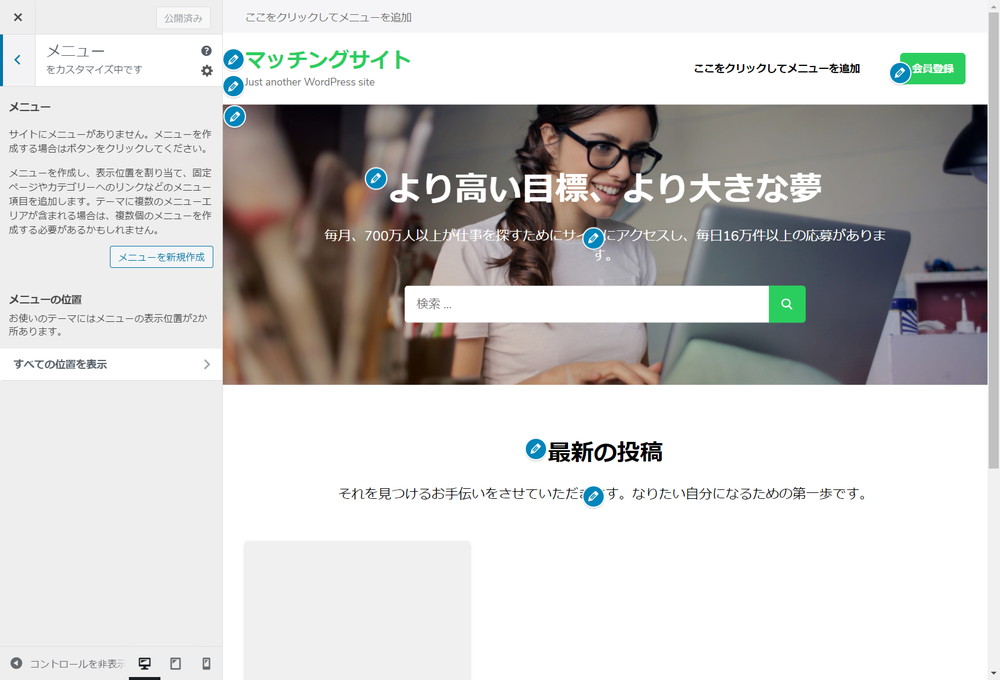This screenshot has width=1000, height=680.
Task: Click マッチングサイト site title
Action: tap(328, 59)
